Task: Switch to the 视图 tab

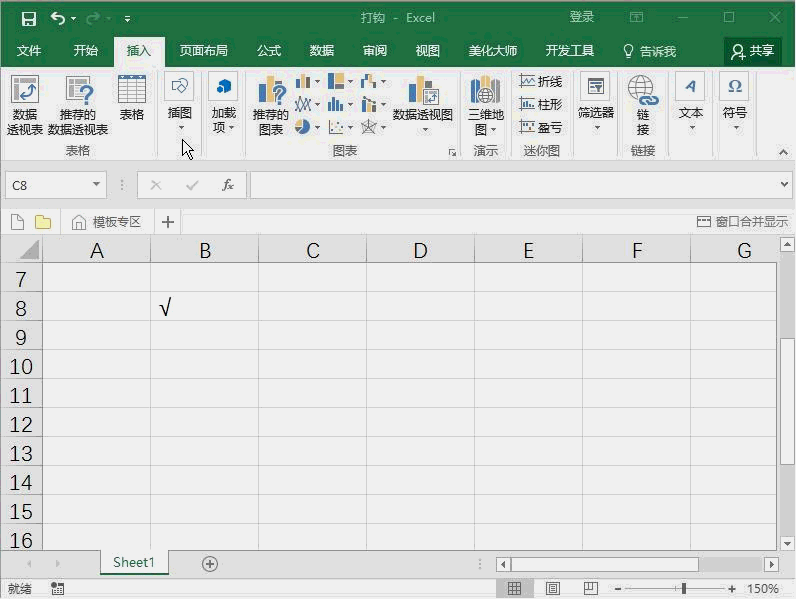Action: pyautogui.click(x=427, y=51)
